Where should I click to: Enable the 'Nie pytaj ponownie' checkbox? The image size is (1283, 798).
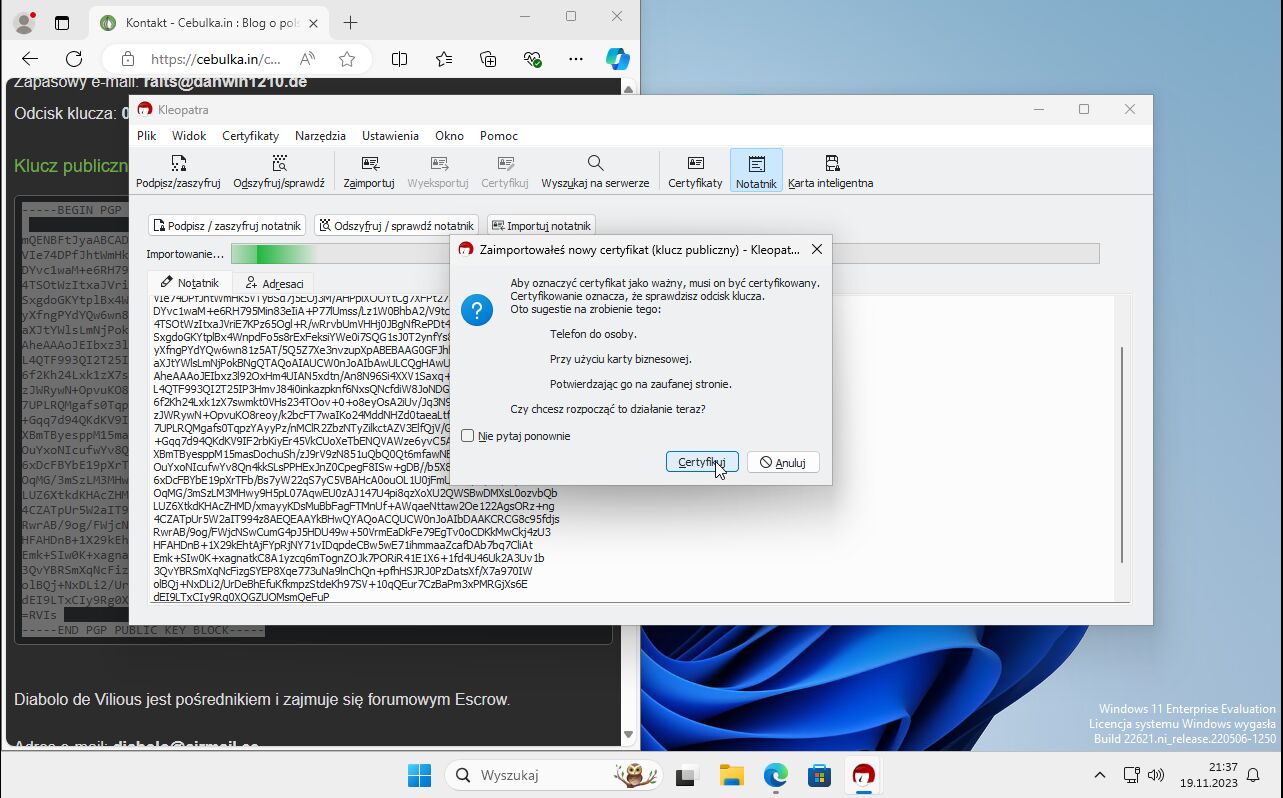[x=468, y=436]
